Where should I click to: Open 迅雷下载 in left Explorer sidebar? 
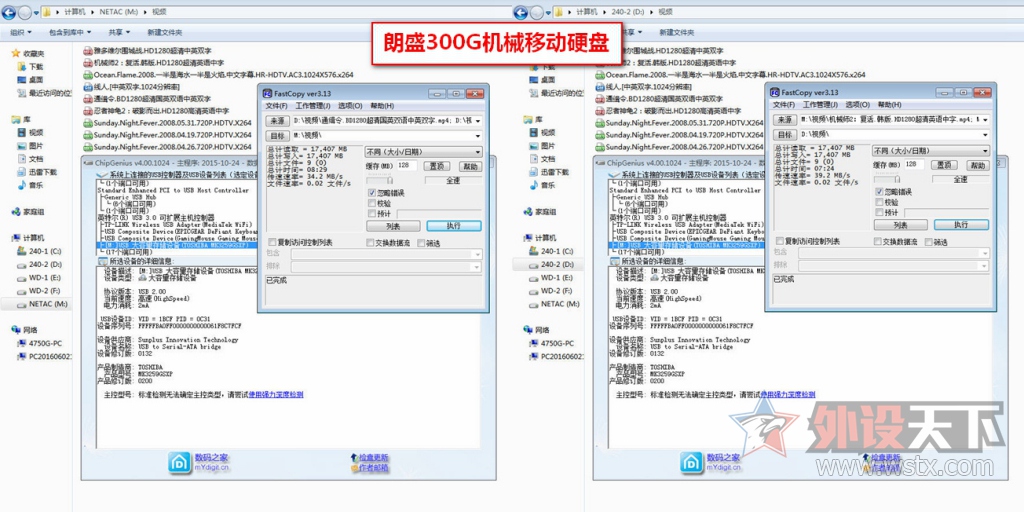tap(37, 172)
